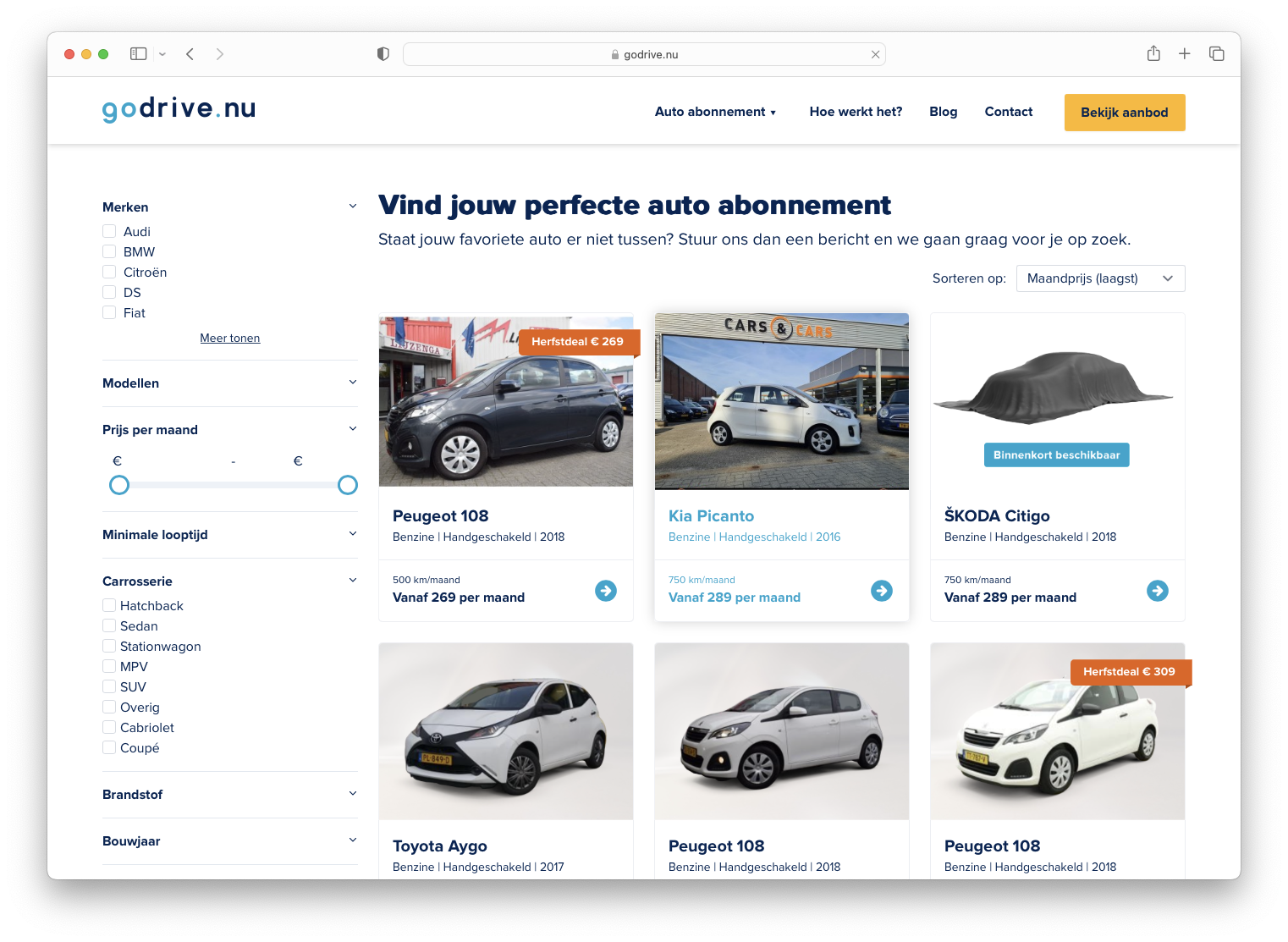Image resolution: width=1288 pixels, height=942 pixels.
Task: Go to Hoe werkt het? page
Action: [856, 112]
